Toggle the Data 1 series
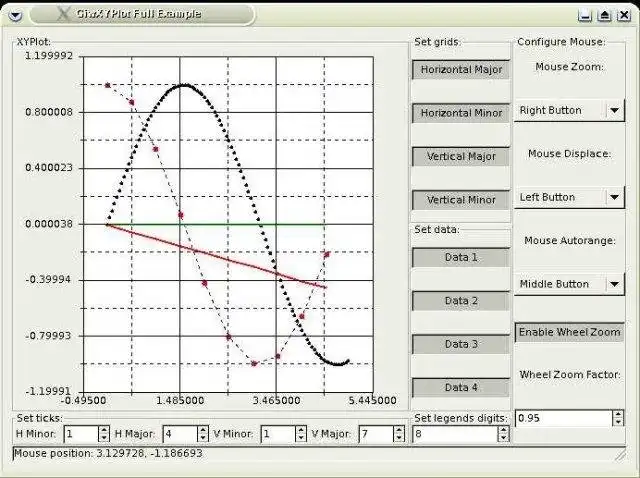This screenshot has width=640, height=478. pyautogui.click(x=461, y=258)
